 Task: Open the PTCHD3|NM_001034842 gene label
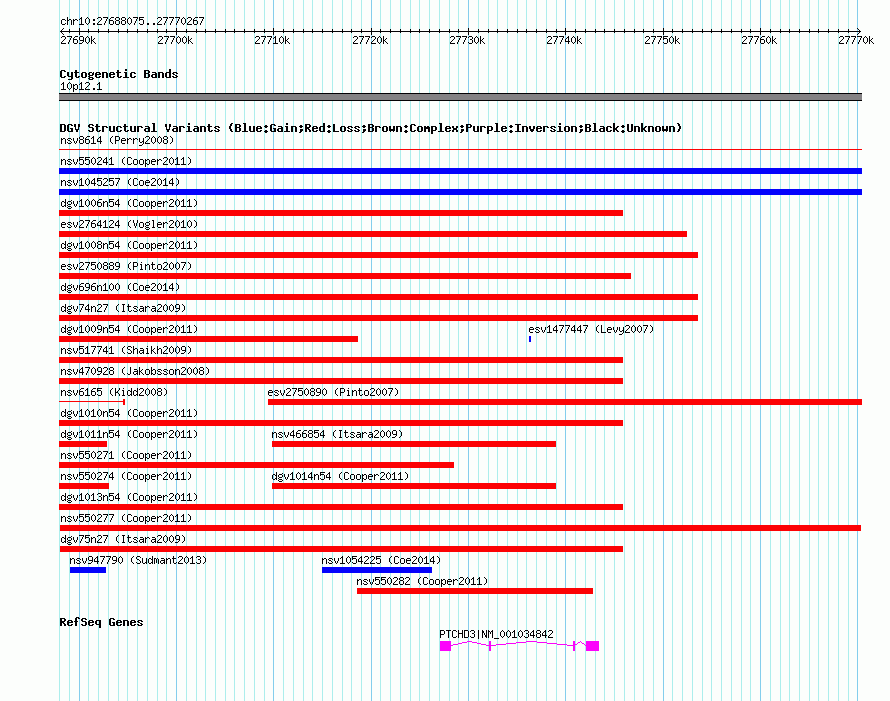click(x=496, y=634)
